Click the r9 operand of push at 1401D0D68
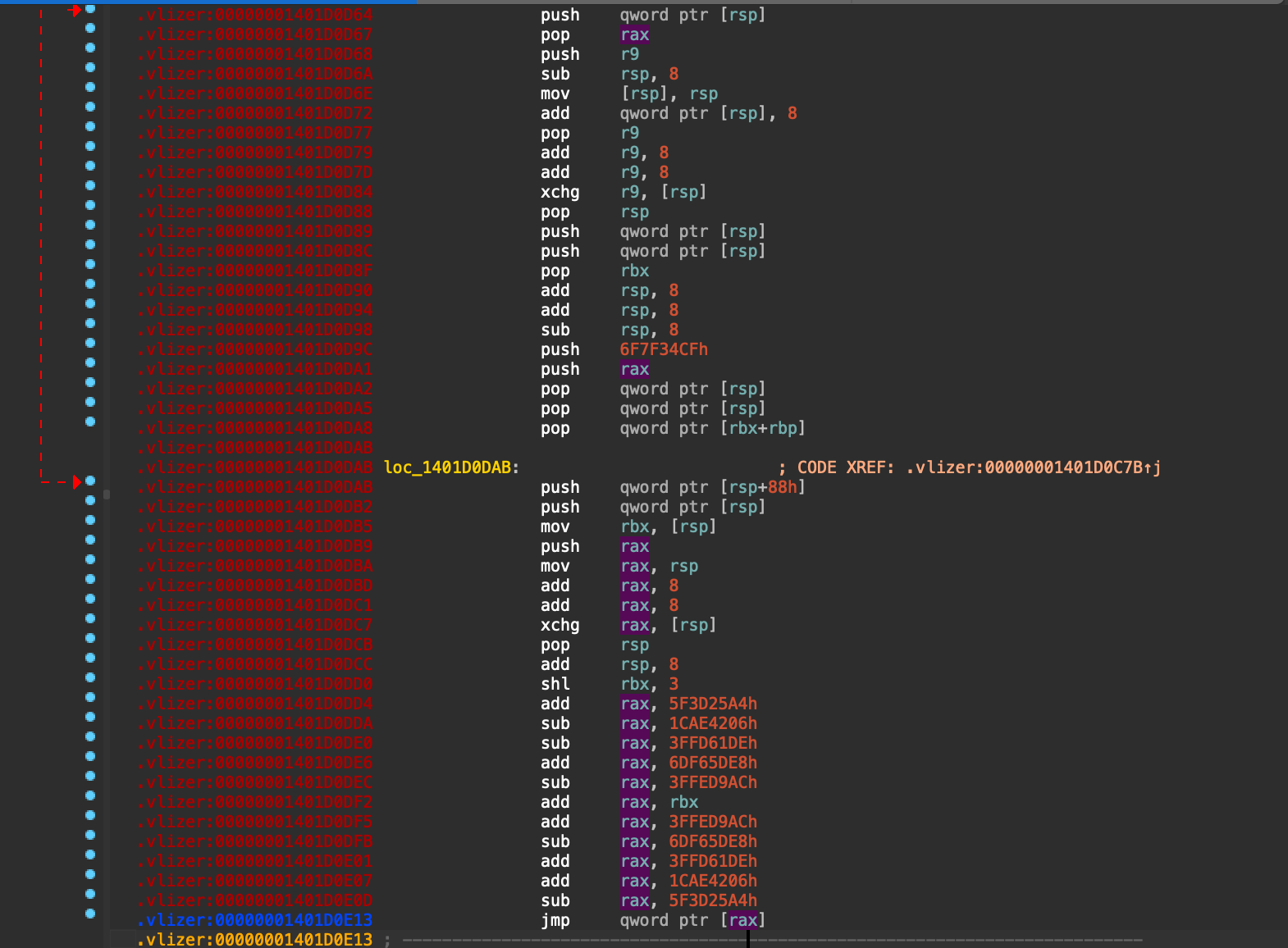The height and width of the screenshot is (948, 1288). click(x=630, y=54)
